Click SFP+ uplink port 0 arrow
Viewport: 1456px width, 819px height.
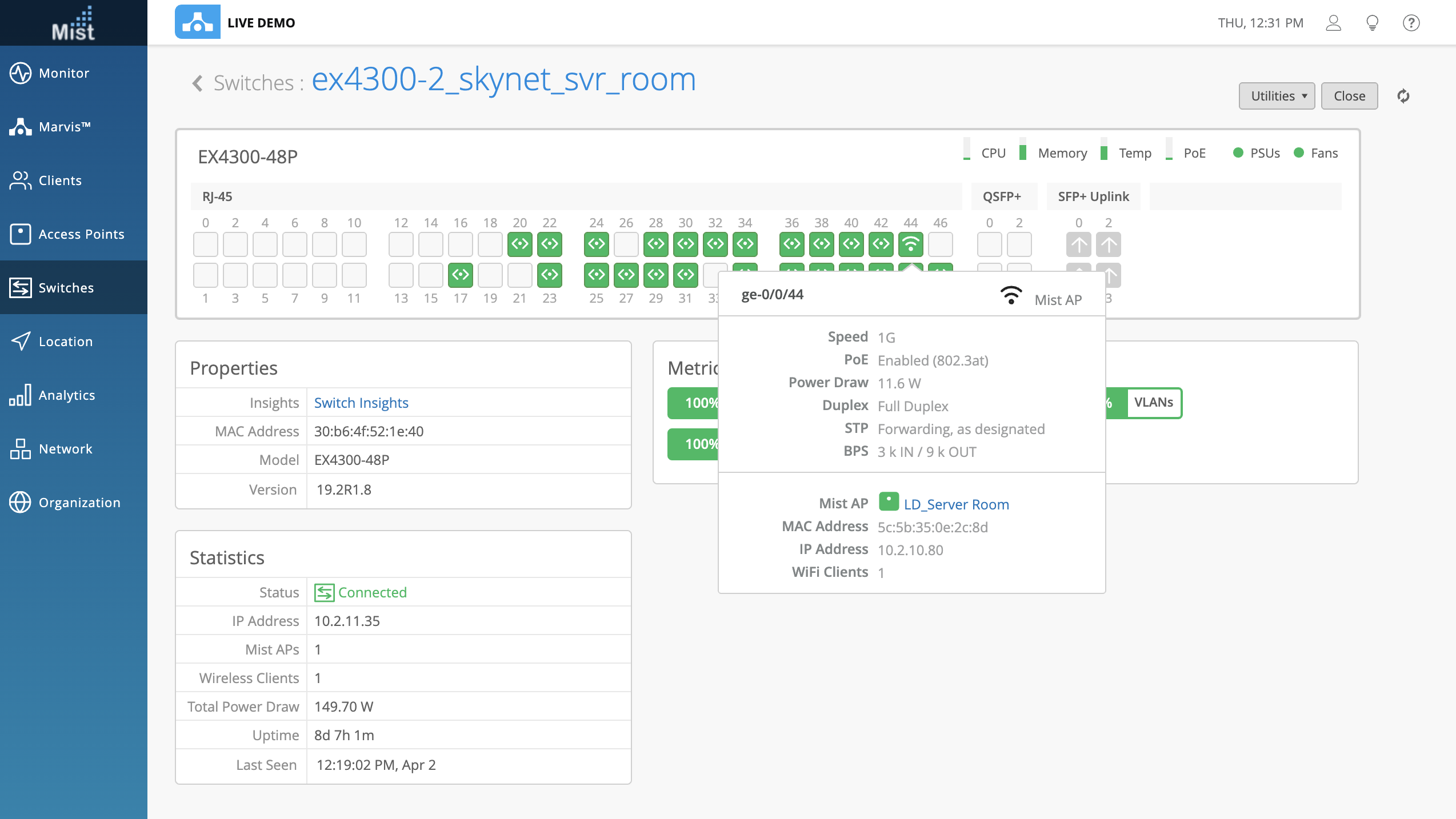click(x=1078, y=244)
